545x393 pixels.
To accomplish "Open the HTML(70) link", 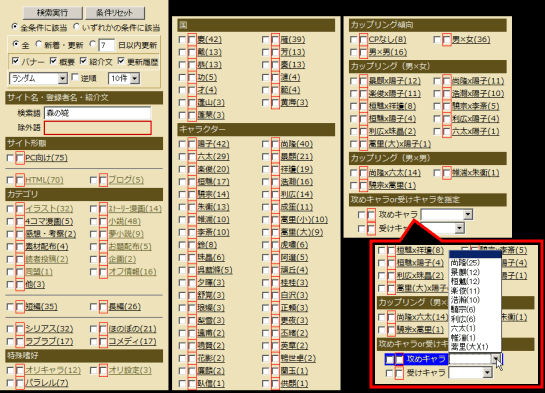I will click(44, 180).
